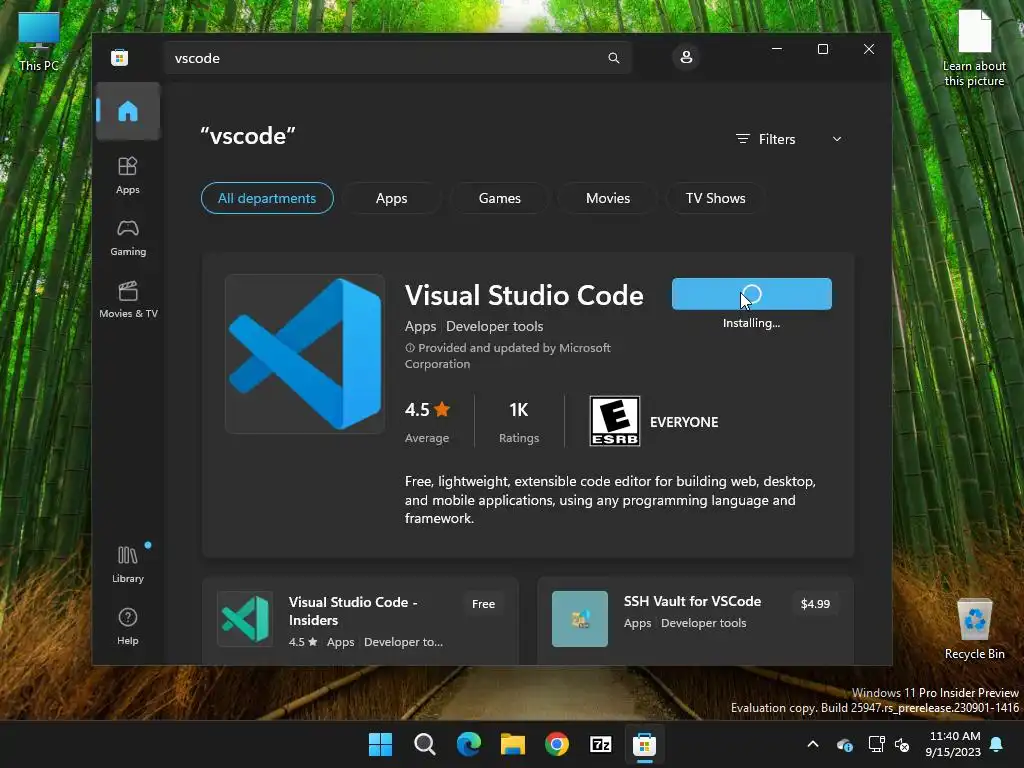1024x768 pixels.
Task: Click the Microsoft Store logo icon
Action: (120, 57)
